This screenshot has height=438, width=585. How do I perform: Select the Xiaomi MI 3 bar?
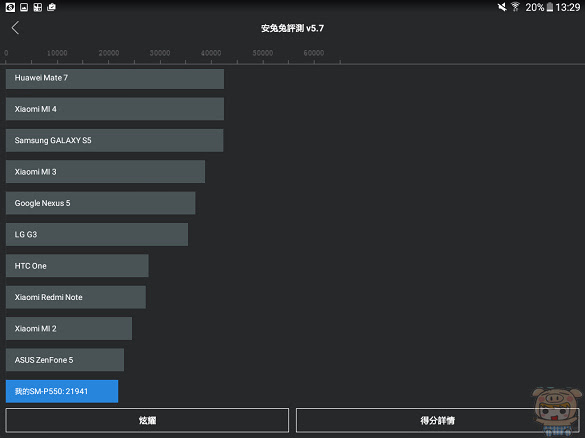tap(105, 172)
